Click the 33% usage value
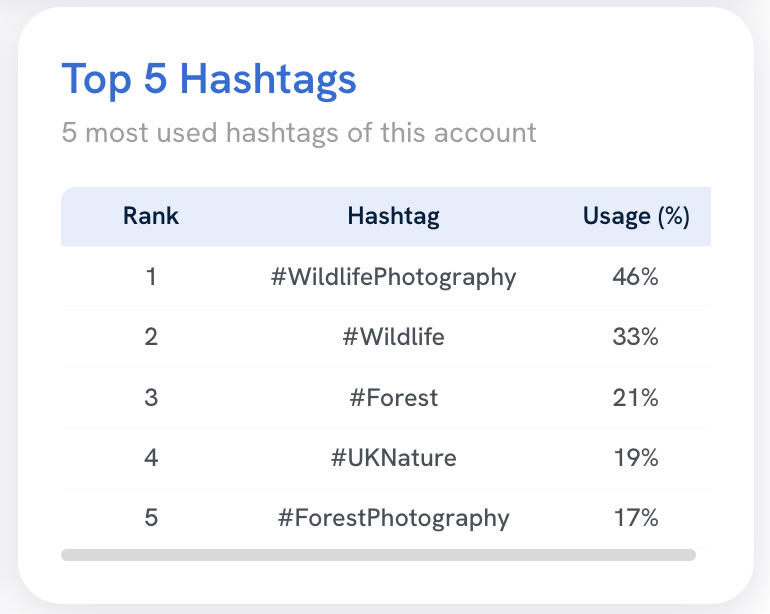 click(x=635, y=337)
